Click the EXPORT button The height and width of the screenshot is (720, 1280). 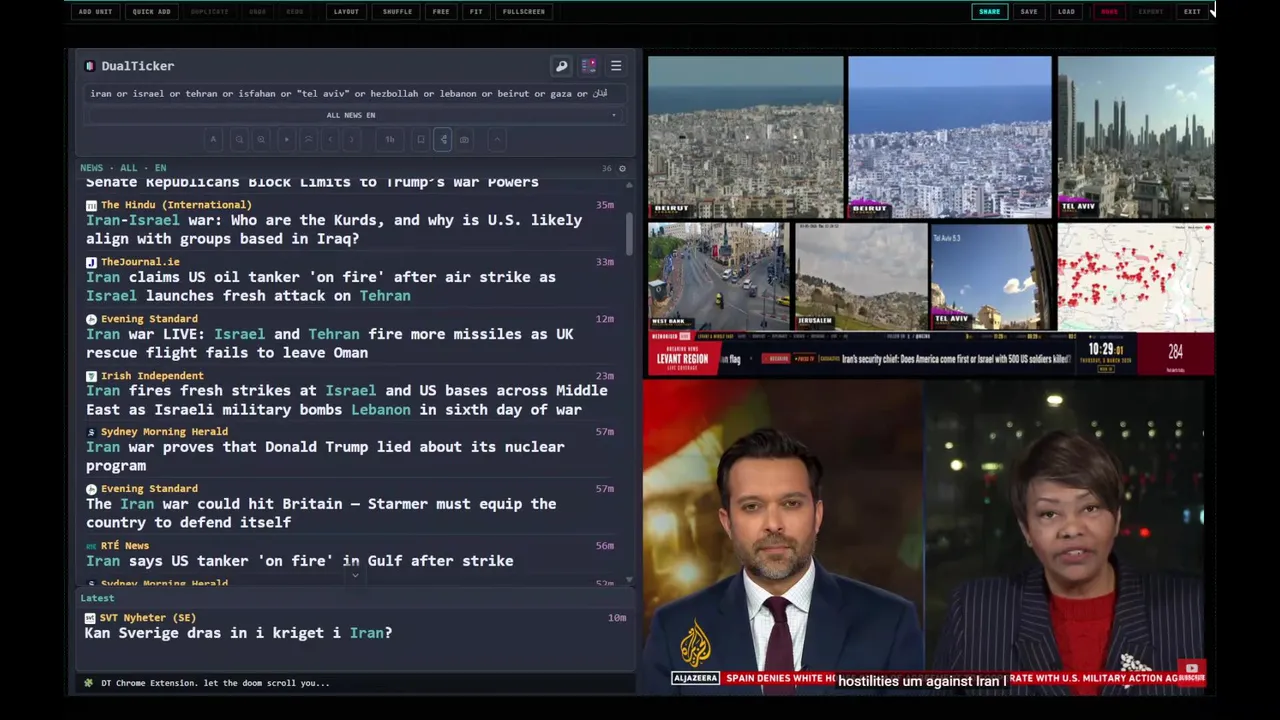pos(1151,12)
